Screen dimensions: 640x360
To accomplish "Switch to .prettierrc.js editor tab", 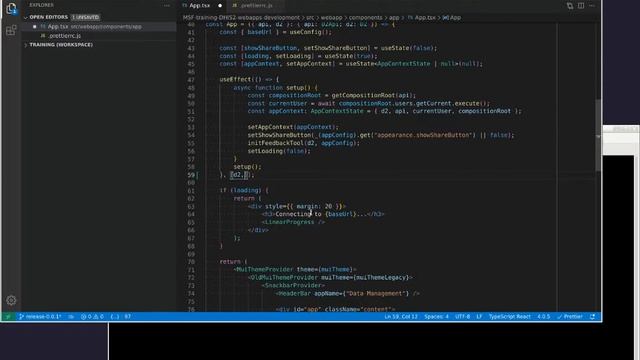I will [x=256, y=6].
